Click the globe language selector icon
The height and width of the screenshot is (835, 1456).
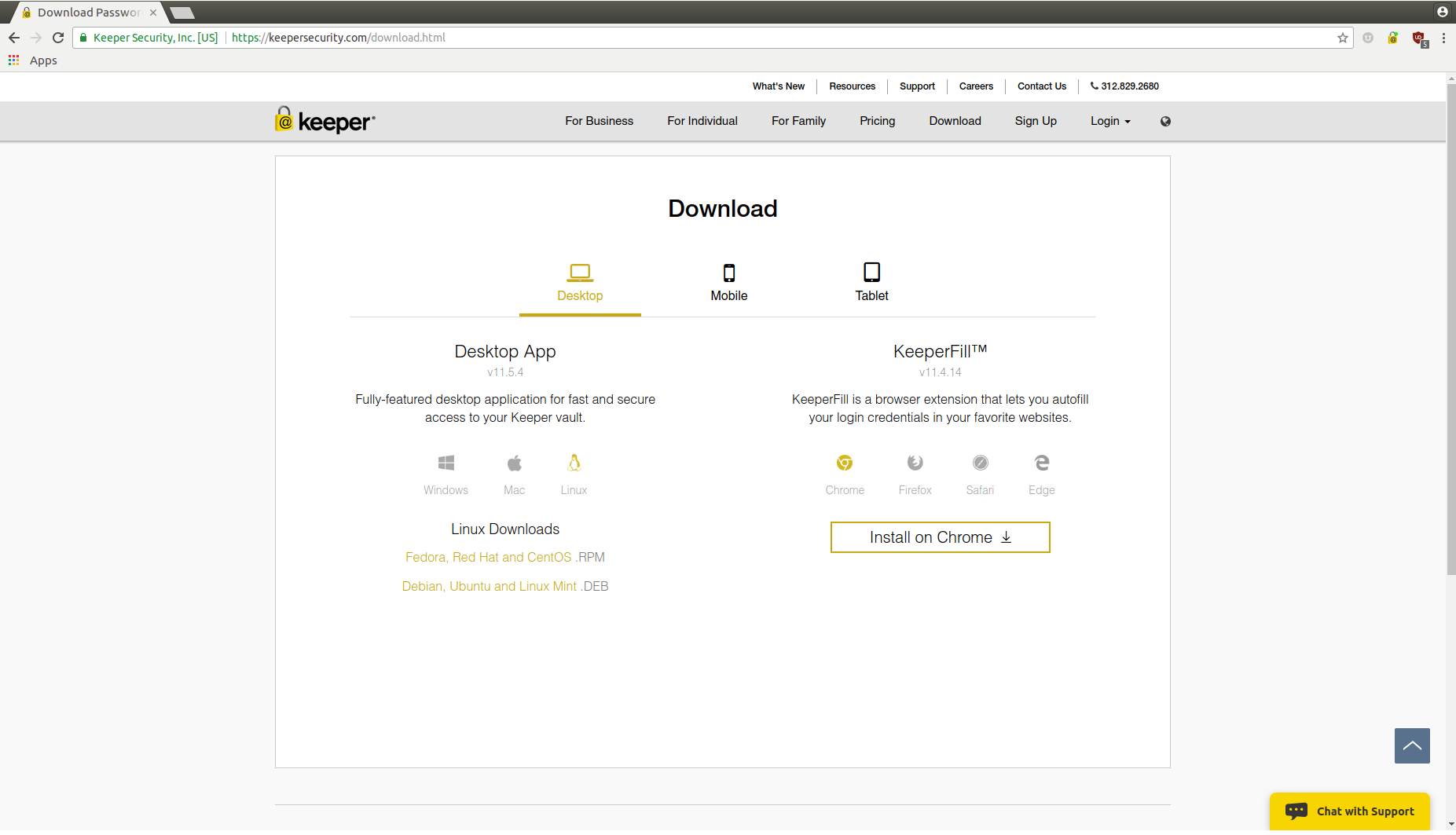[1165, 122]
